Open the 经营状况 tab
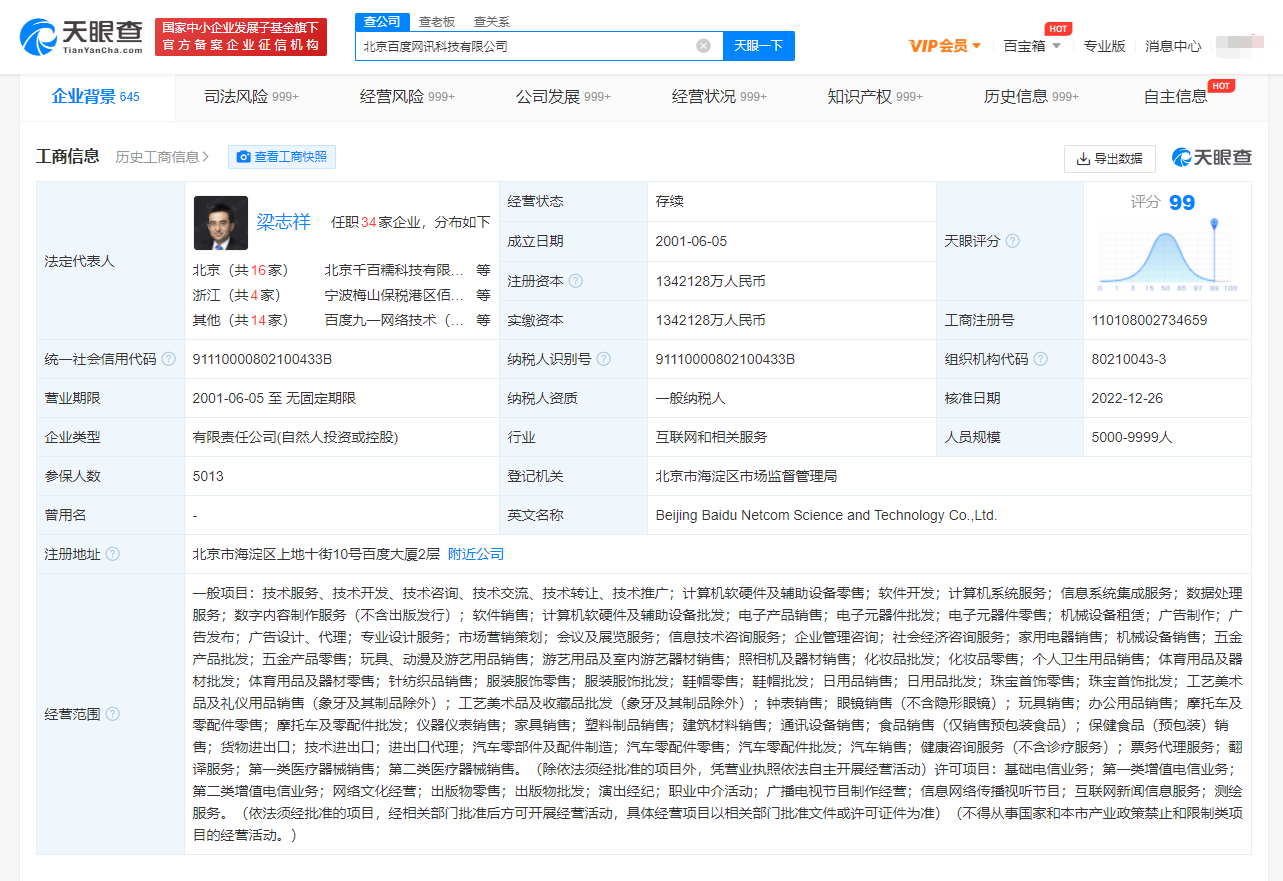This screenshot has height=881, width=1283. [x=719, y=97]
